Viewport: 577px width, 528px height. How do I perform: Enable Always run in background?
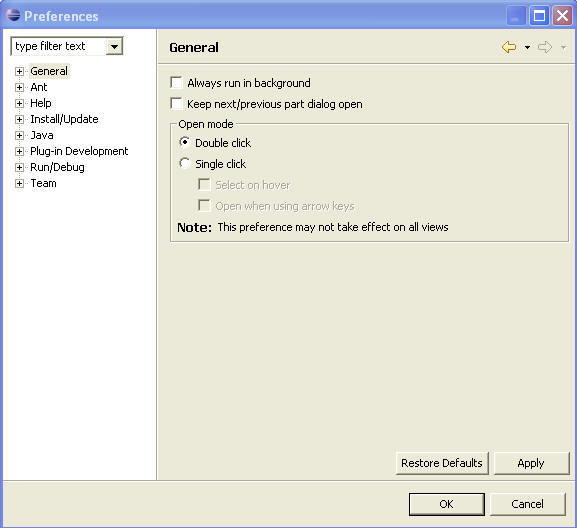point(177,82)
